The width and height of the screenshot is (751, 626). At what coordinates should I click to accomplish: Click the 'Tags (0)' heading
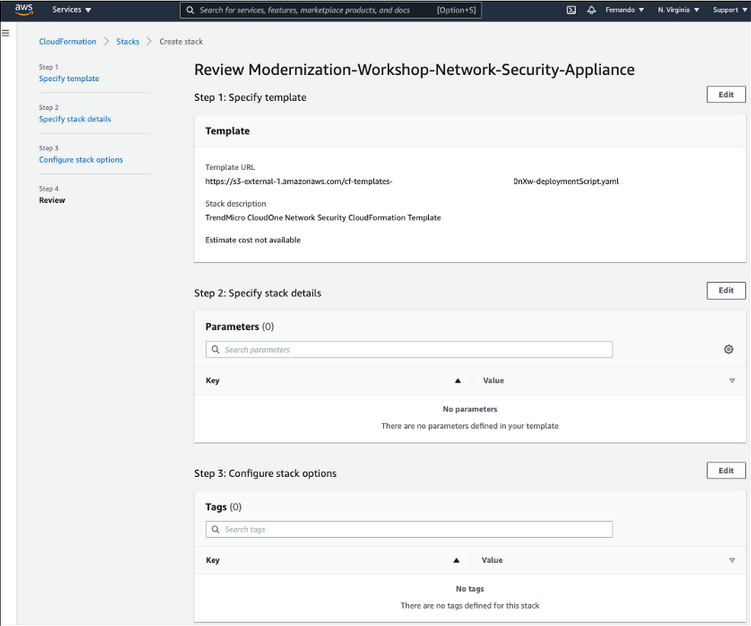(223, 507)
